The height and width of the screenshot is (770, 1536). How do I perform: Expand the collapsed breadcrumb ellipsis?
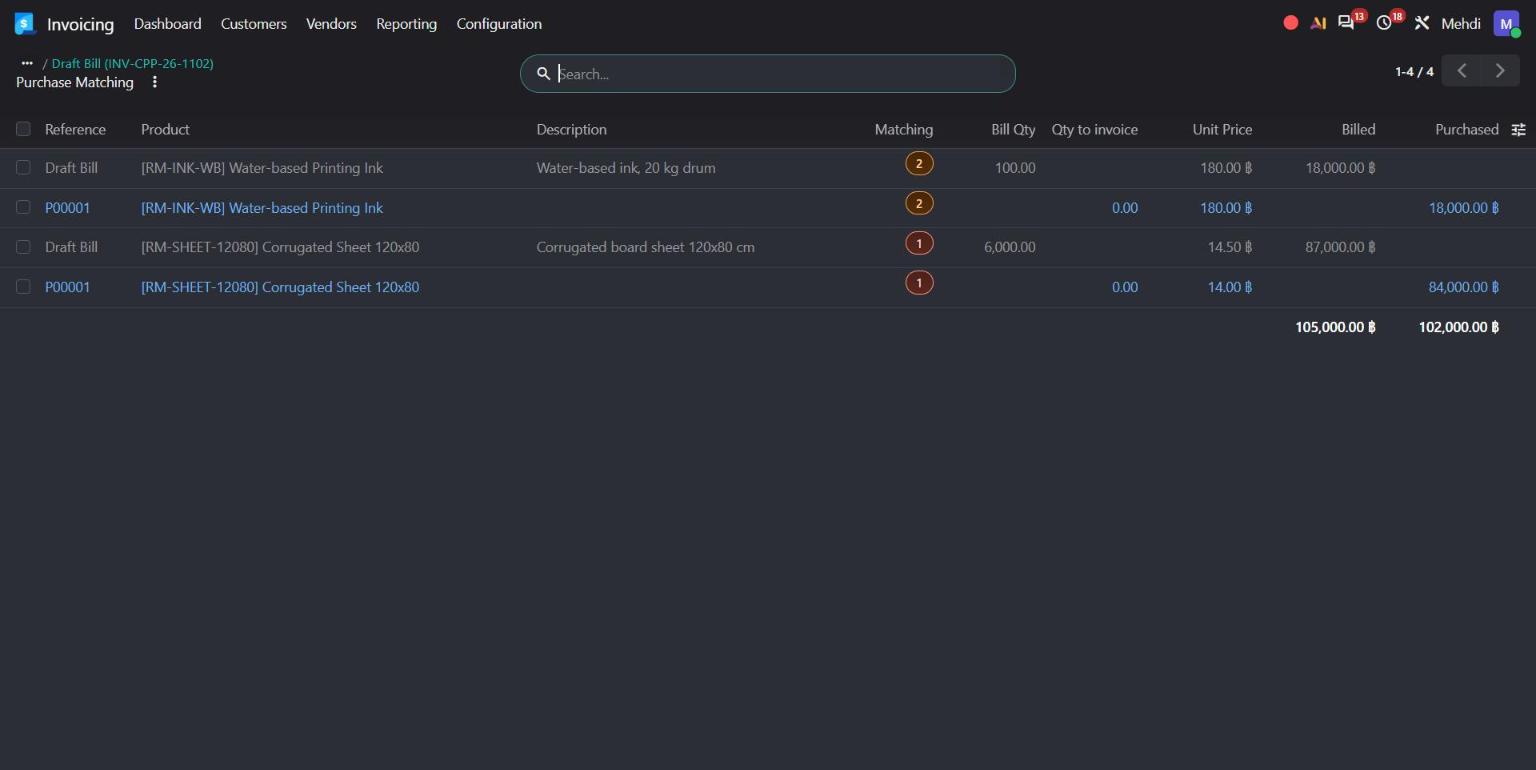pos(27,63)
